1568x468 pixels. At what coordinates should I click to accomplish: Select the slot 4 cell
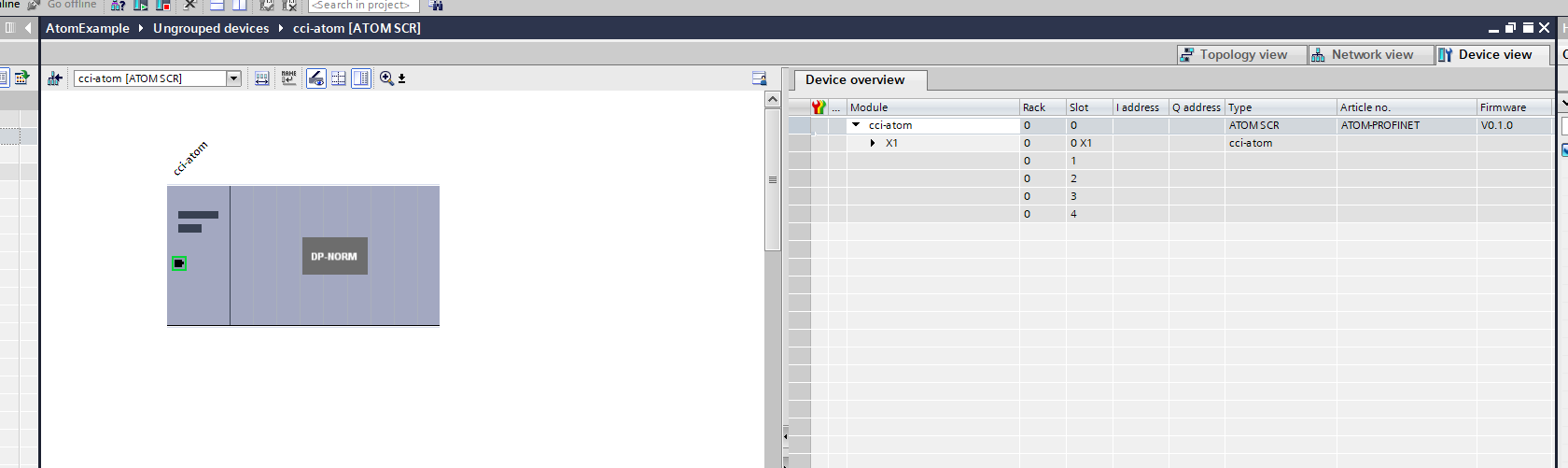click(x=1089, y=214)
